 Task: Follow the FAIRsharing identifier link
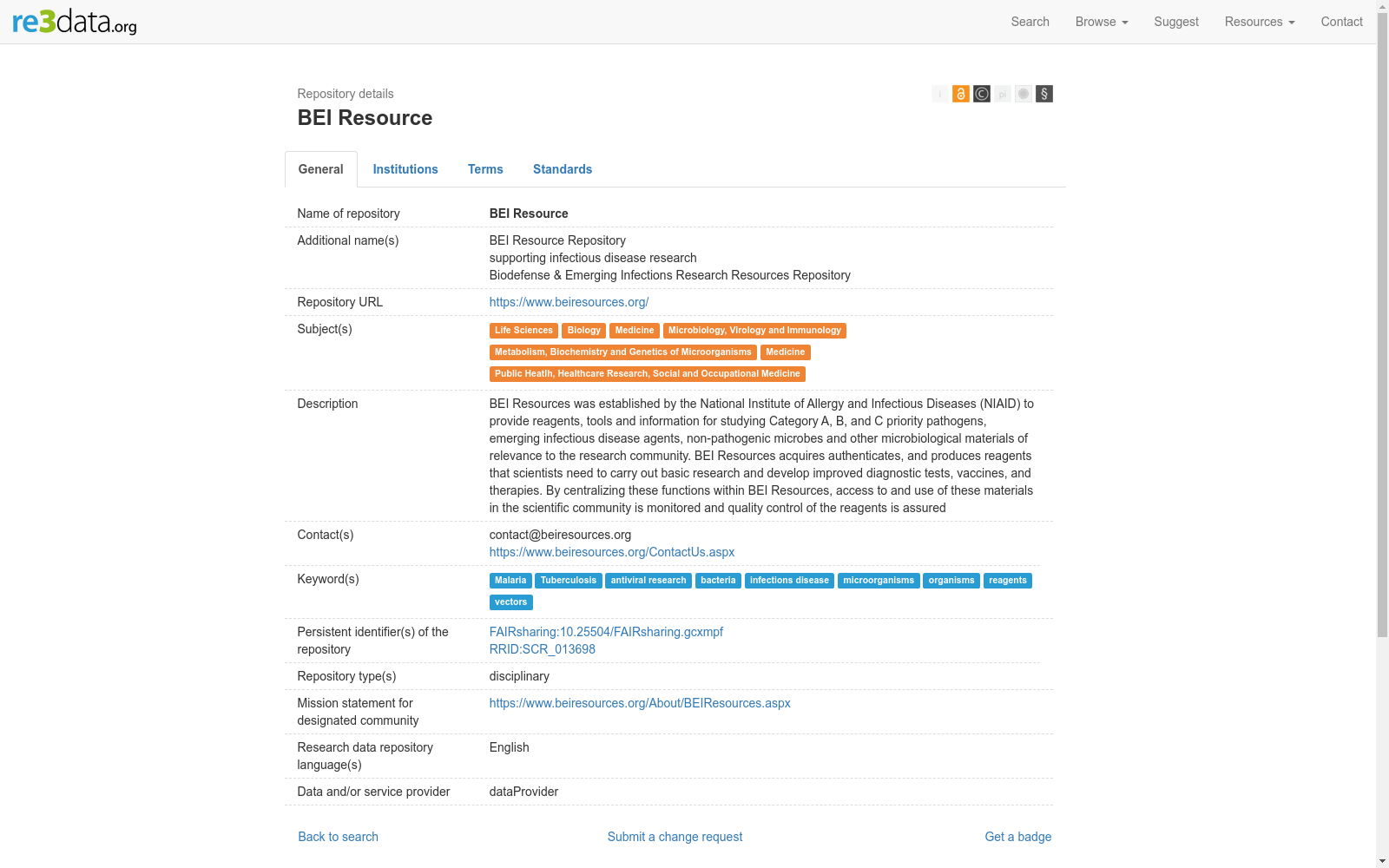coord(606,632)
